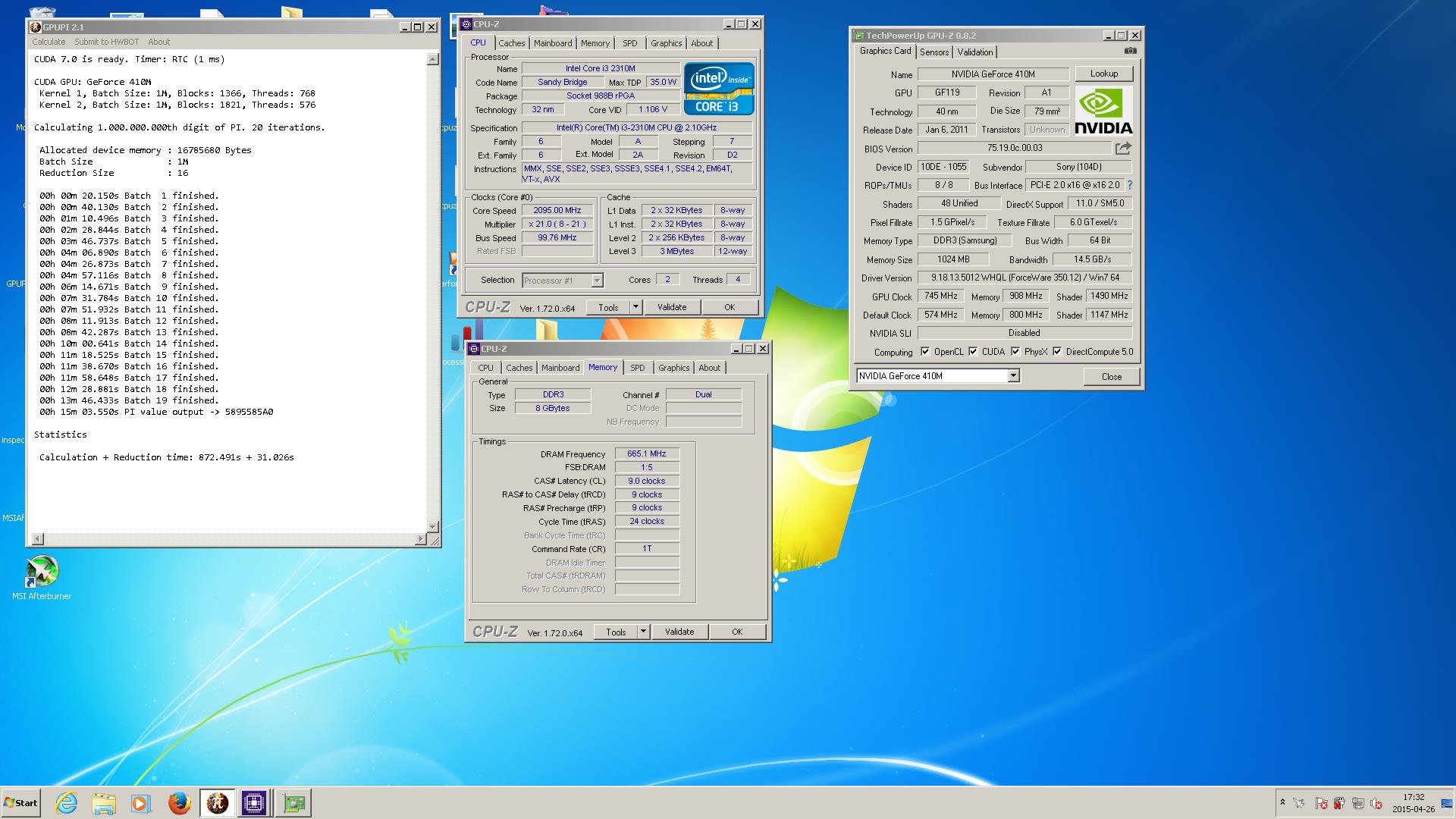The width and height of the screenshot is (1456, 819).
Task: Toggle the CUDA checkbox in GPU-Z
Action: pyautogui.click(x=973, y=352)
